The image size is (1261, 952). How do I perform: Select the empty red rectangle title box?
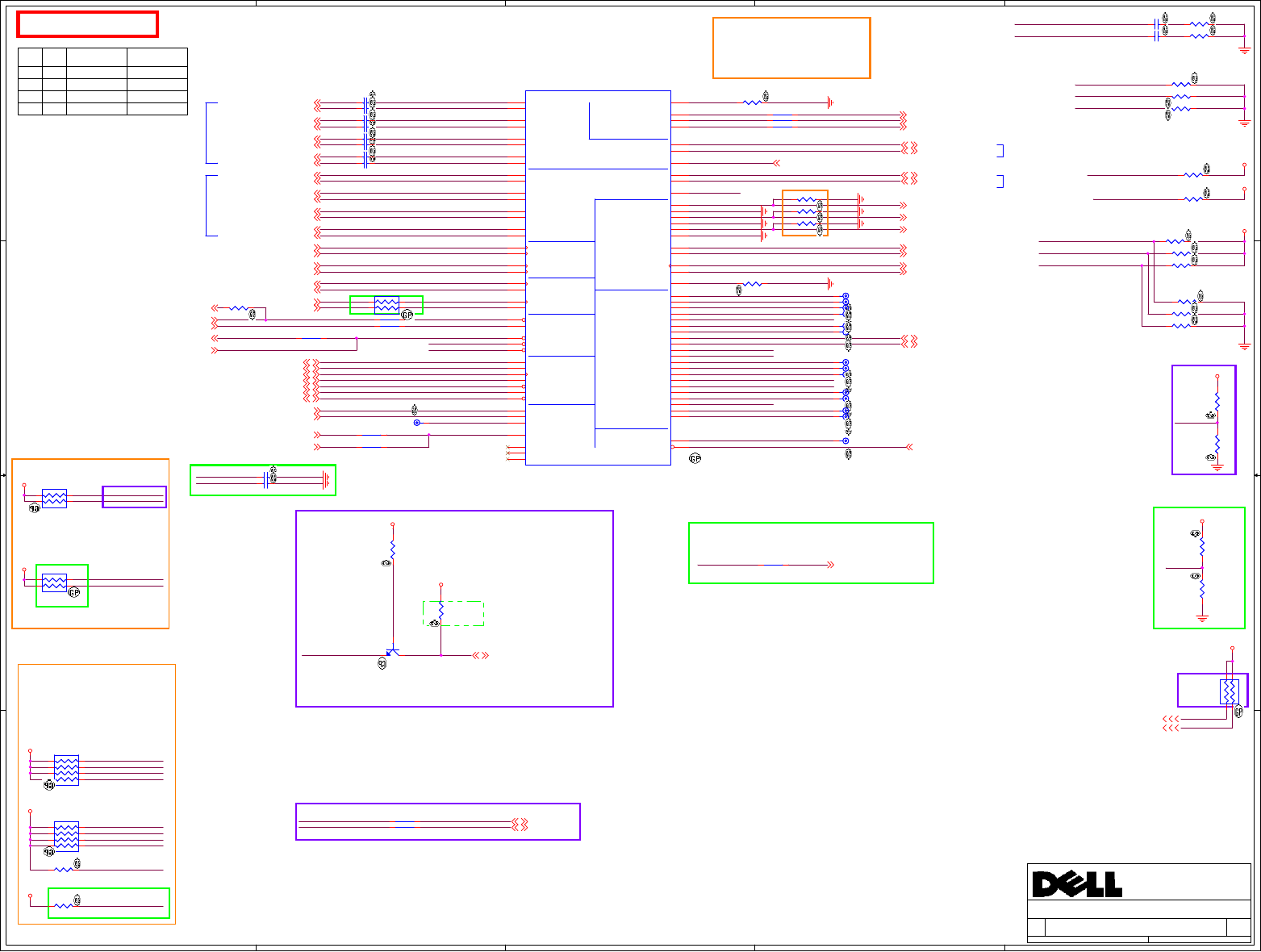pos(88,24)
